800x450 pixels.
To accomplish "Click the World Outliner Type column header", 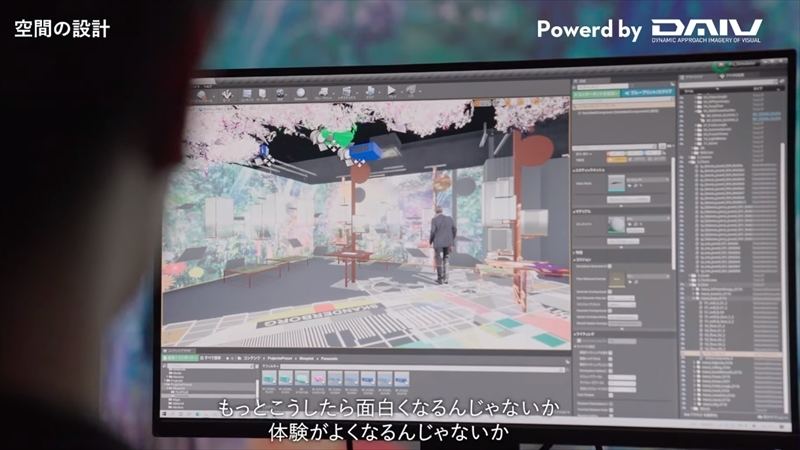I will coord(759,89).
